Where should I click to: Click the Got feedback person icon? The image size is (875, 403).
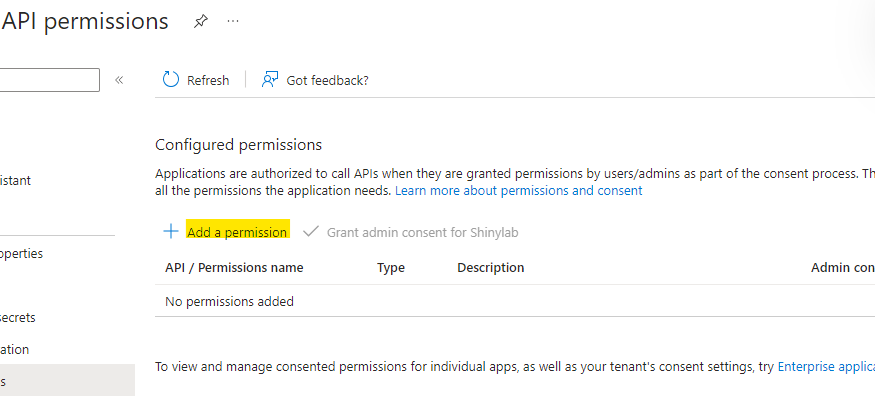269,80
